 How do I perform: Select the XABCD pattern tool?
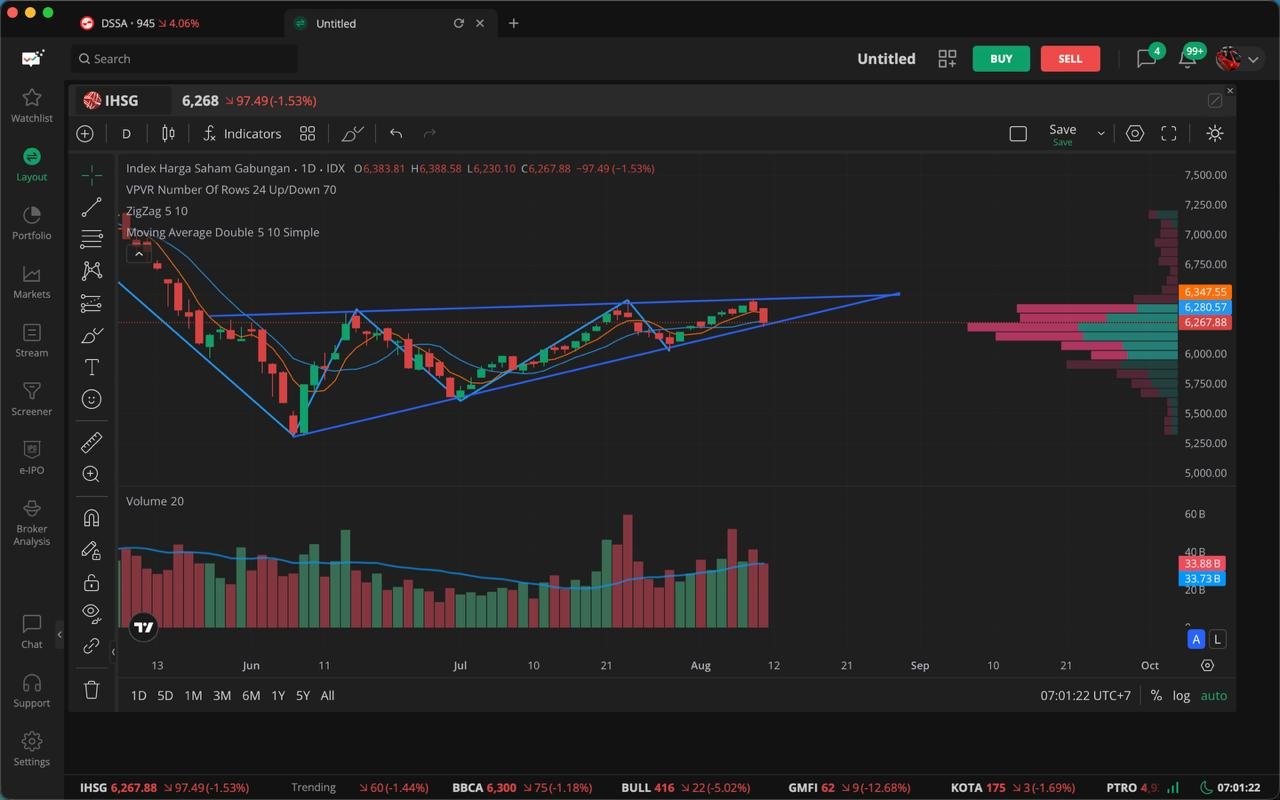tap(91, 271)
